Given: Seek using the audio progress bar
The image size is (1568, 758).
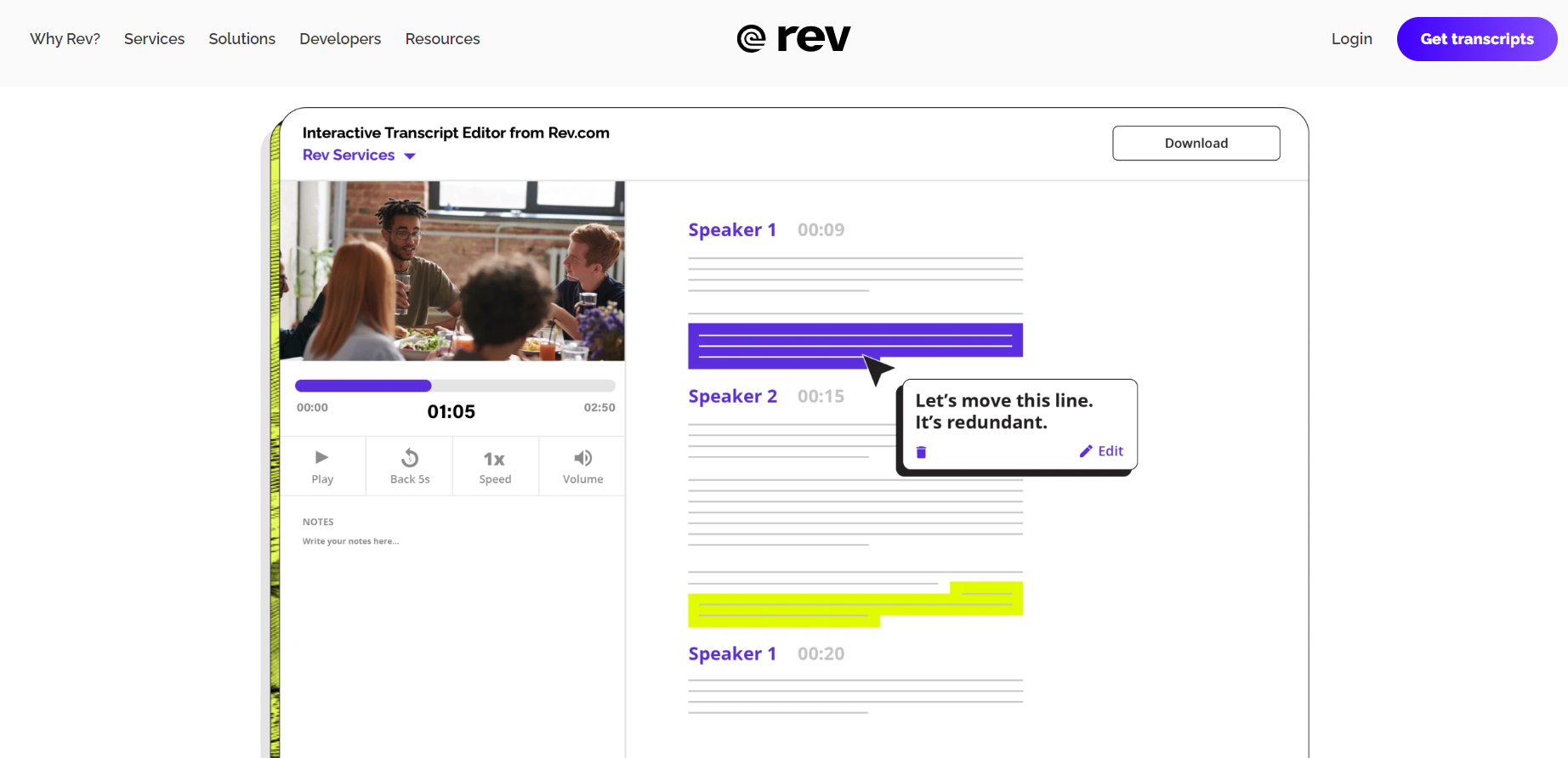Looking at the screenshot, I should [455, 386].
